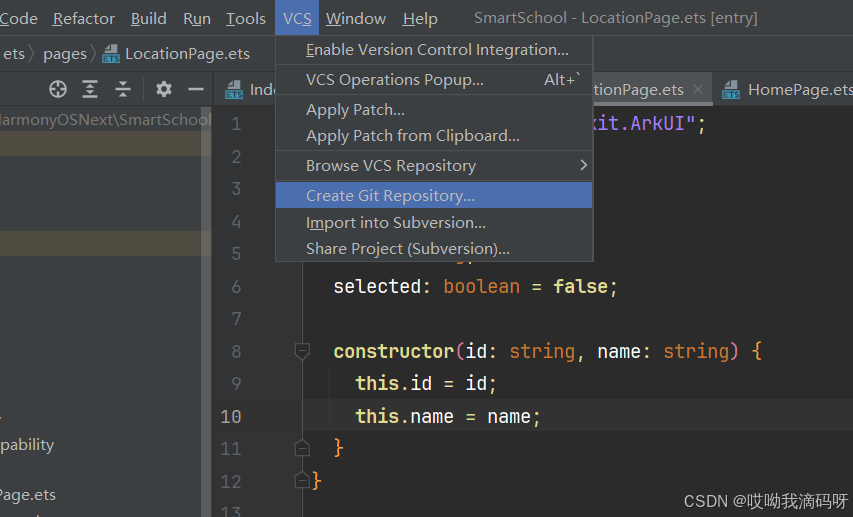Open the VCS menu

click(x=297, y=19)
